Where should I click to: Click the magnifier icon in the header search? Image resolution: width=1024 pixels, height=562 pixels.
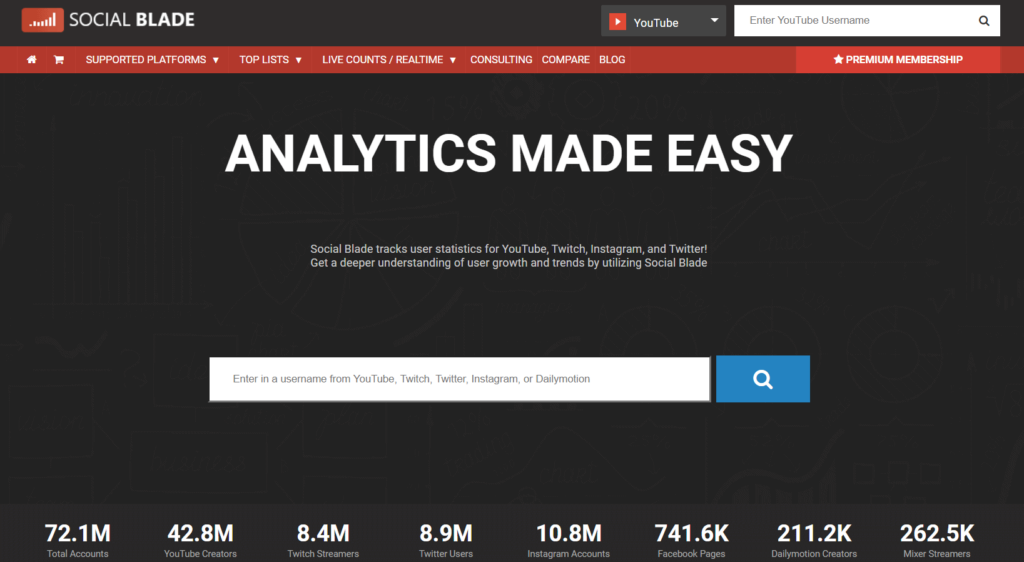click(x=984, y=21)
